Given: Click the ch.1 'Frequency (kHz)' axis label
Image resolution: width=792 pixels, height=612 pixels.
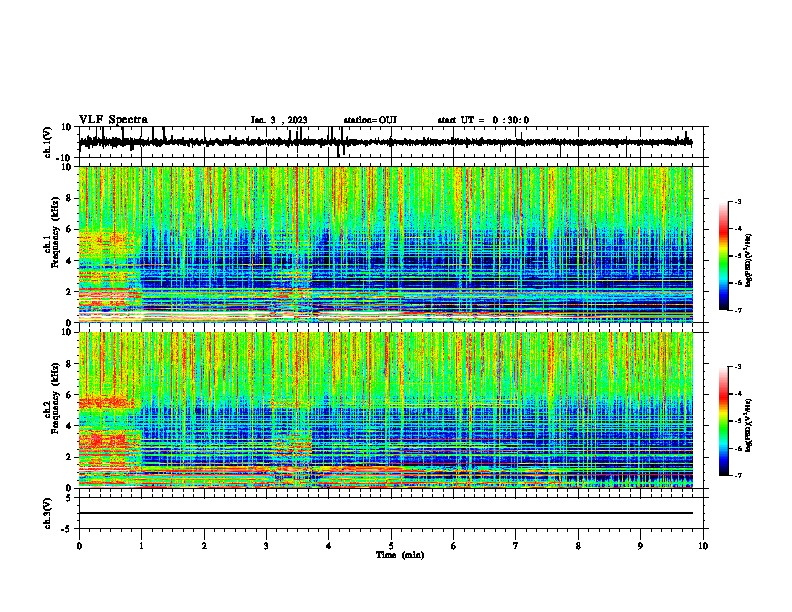Looking at the screenshot, I should click(55, 233).
